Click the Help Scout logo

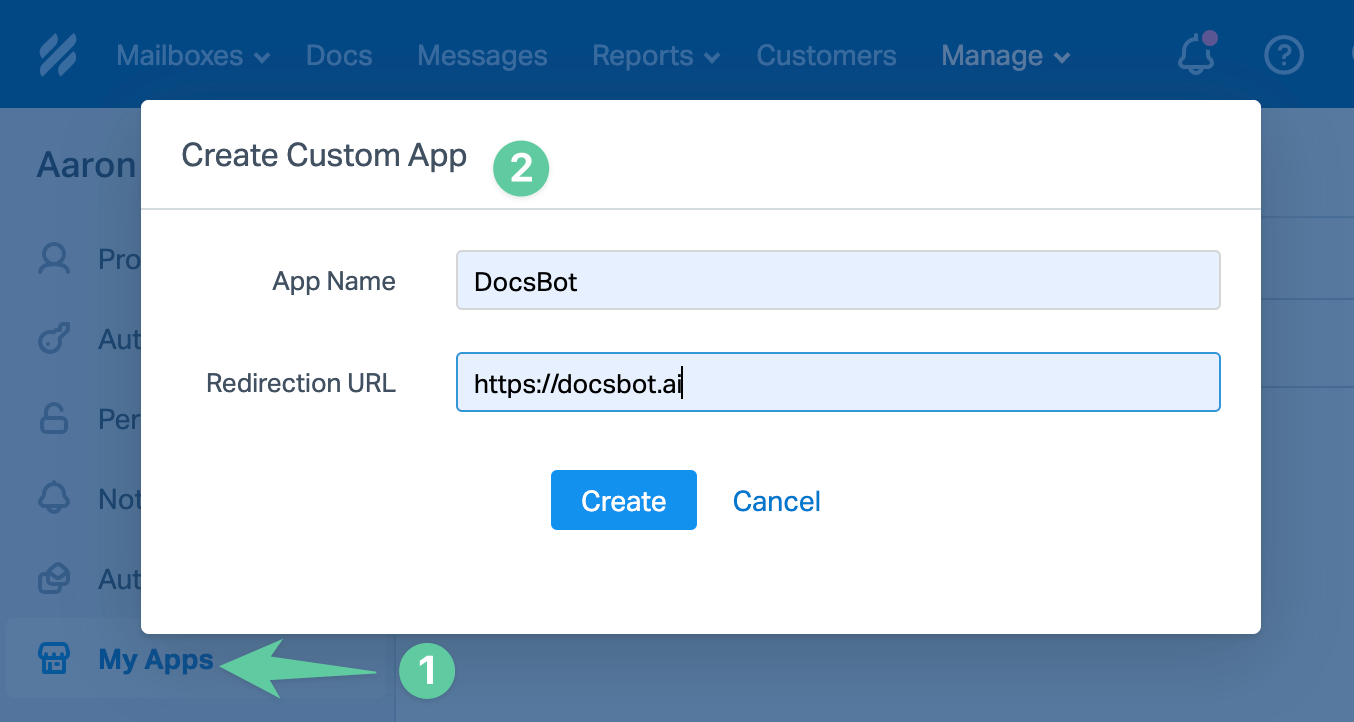[57, 54]
